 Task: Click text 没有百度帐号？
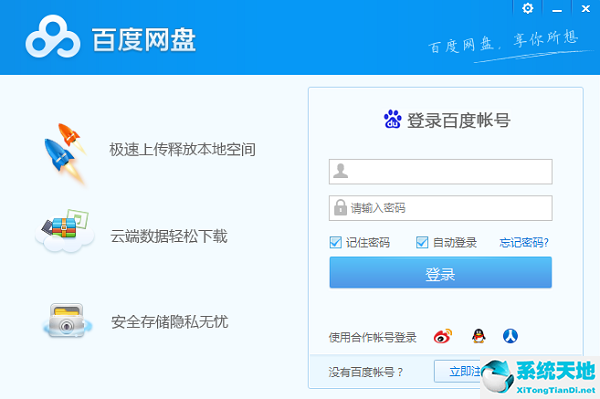tap(366, 372)
